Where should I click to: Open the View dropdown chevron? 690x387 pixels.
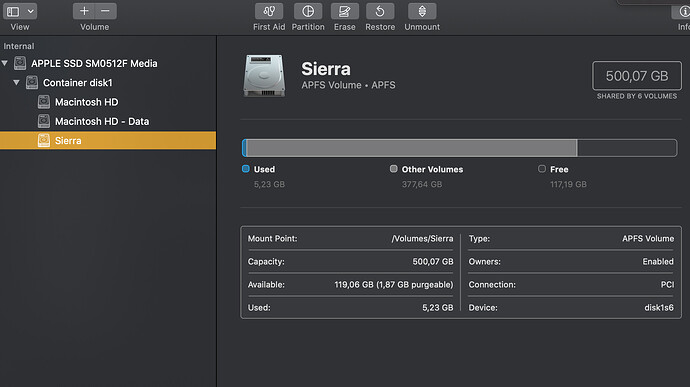coord(30,11)
